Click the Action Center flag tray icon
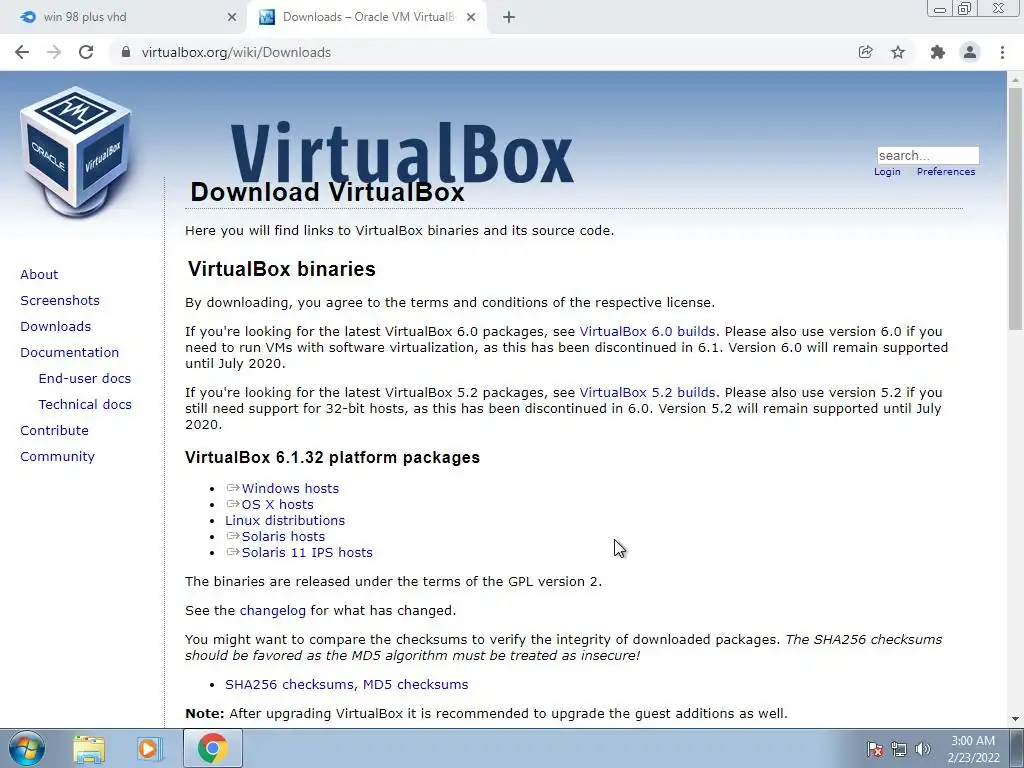The image size is (1024, 768). coord(875,749)
